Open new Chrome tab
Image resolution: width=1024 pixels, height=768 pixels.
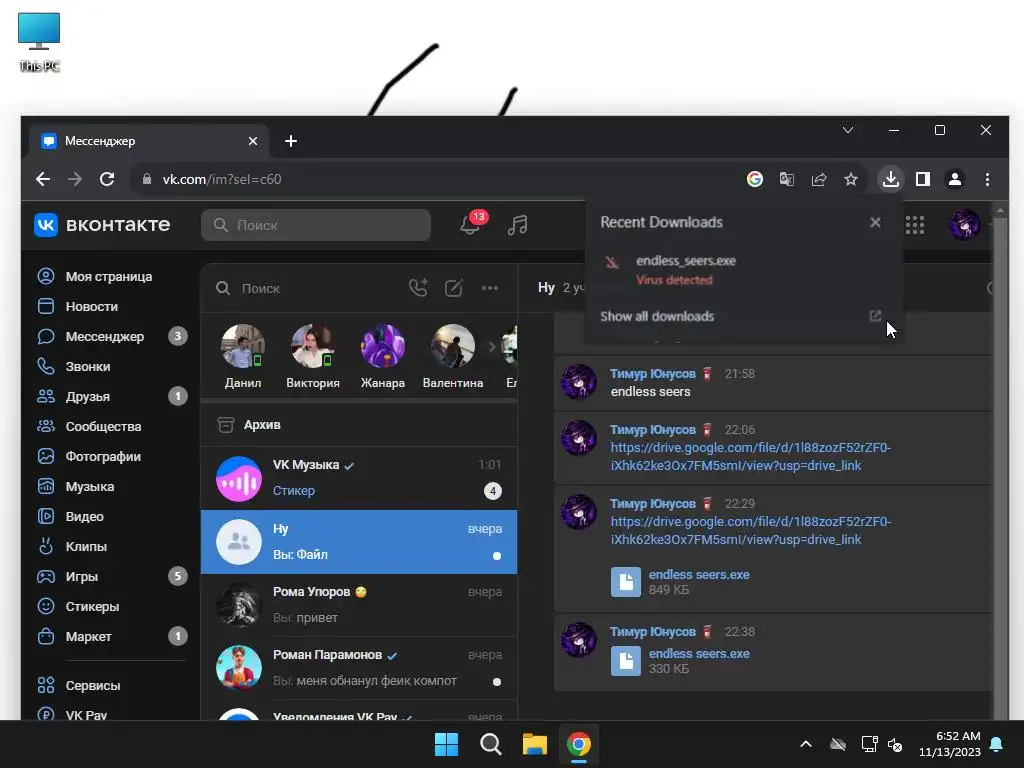click(x=291, y=141)
